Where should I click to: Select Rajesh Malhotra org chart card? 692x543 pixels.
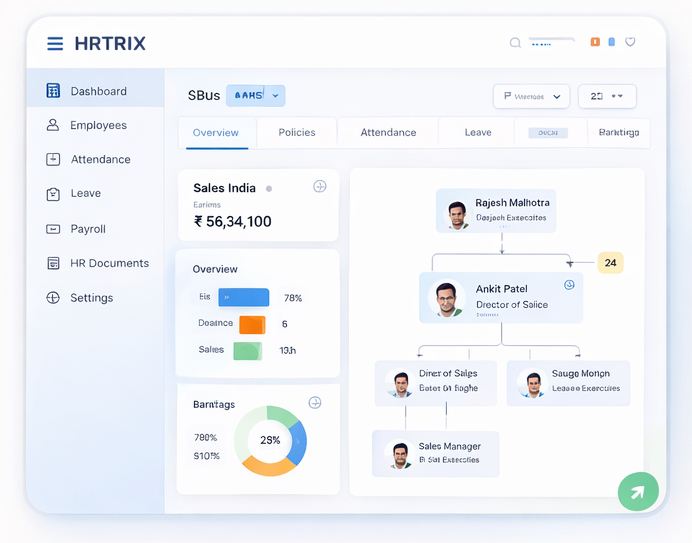point(496,211)
